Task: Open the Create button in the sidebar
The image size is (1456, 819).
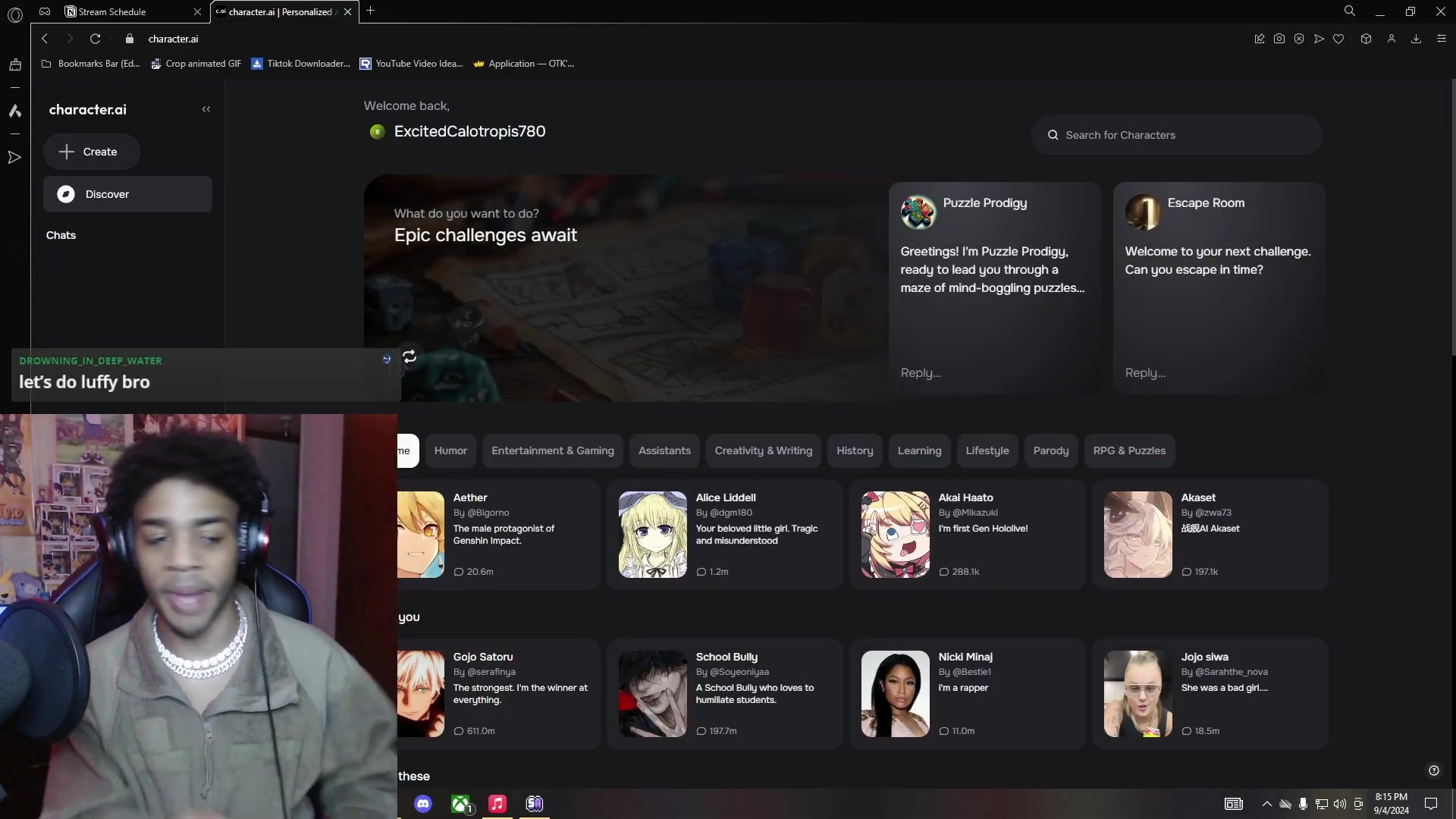Action: pyautogui.click(x=91, y=152)
